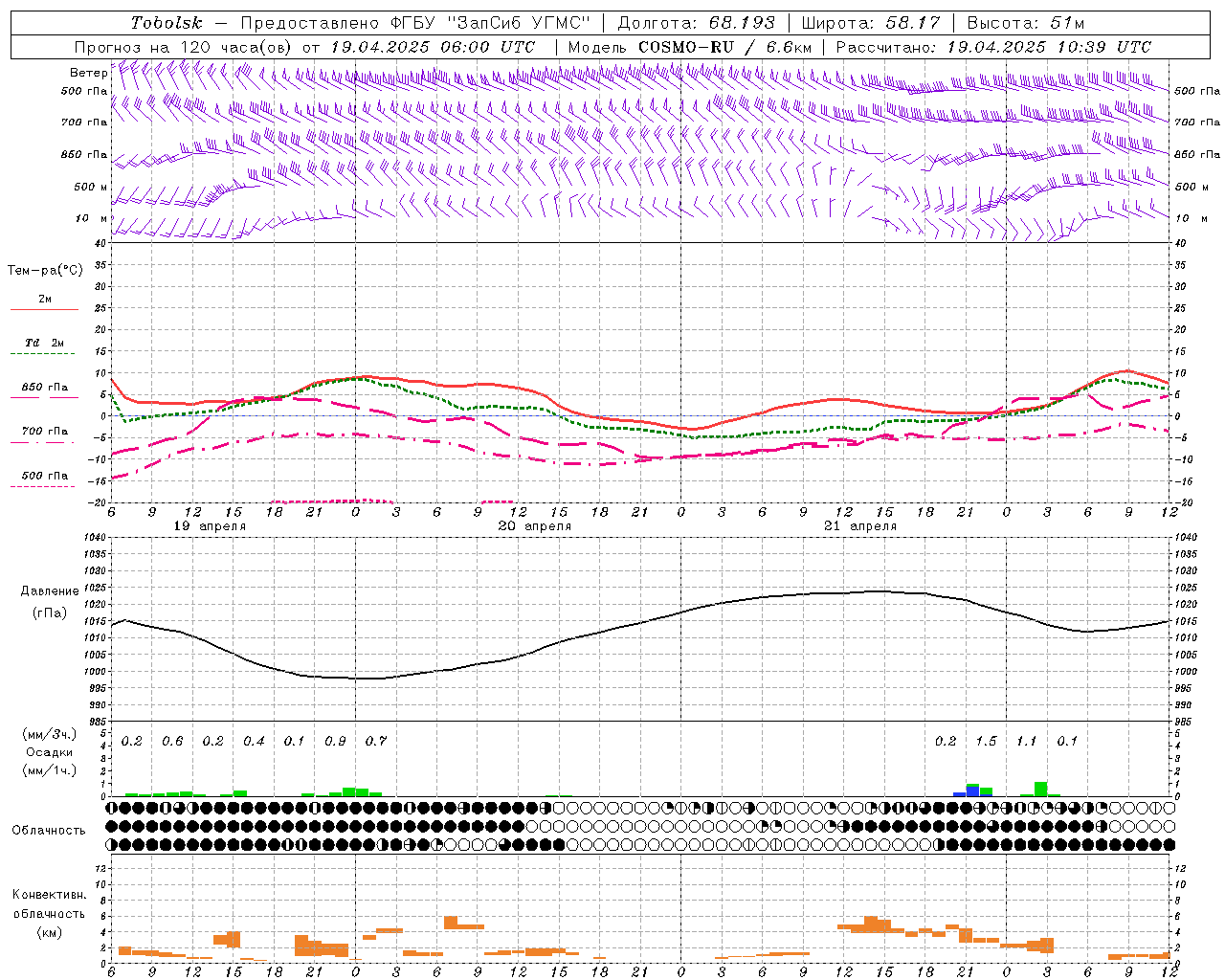The image size is (1225, 980).
Task: Select the text 'Высота: 51м'
Action: click(1026, 23)
